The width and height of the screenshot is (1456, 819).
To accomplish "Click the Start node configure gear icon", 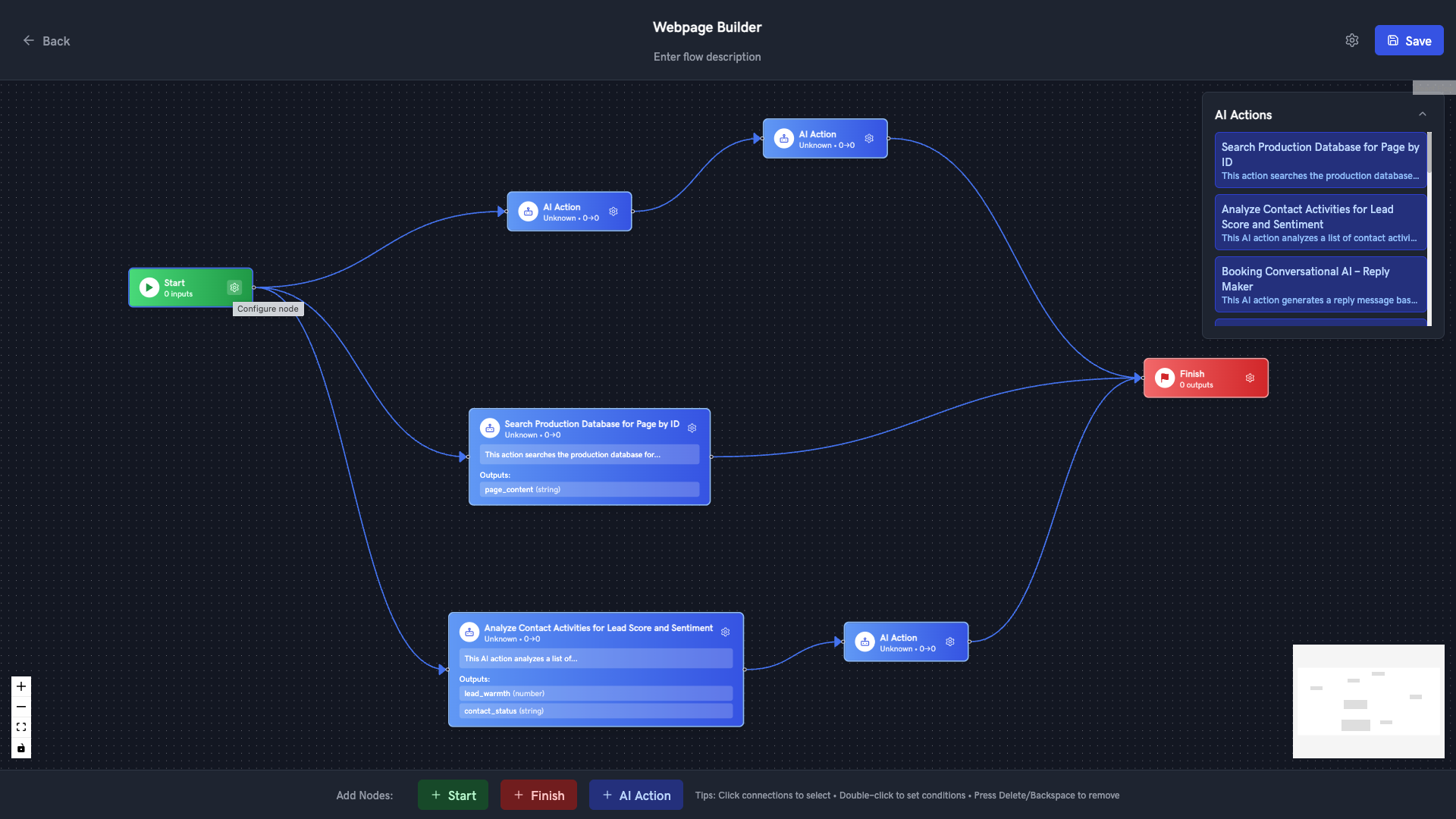I will pos(234,287).
